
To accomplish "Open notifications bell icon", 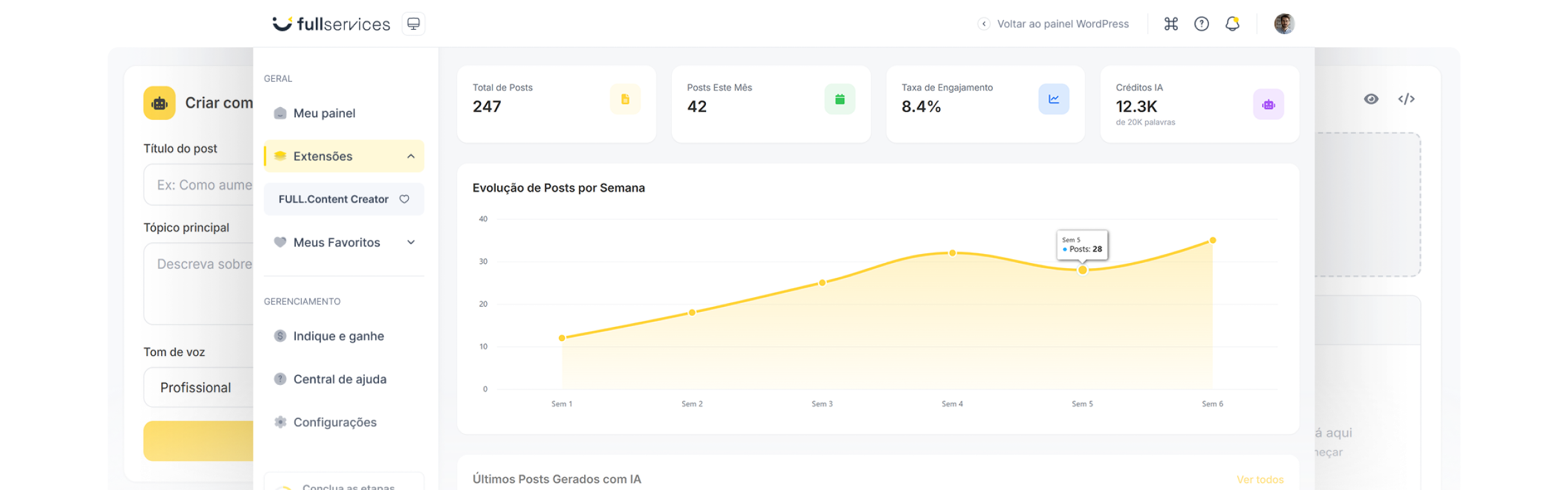I will click(1232, 24).
